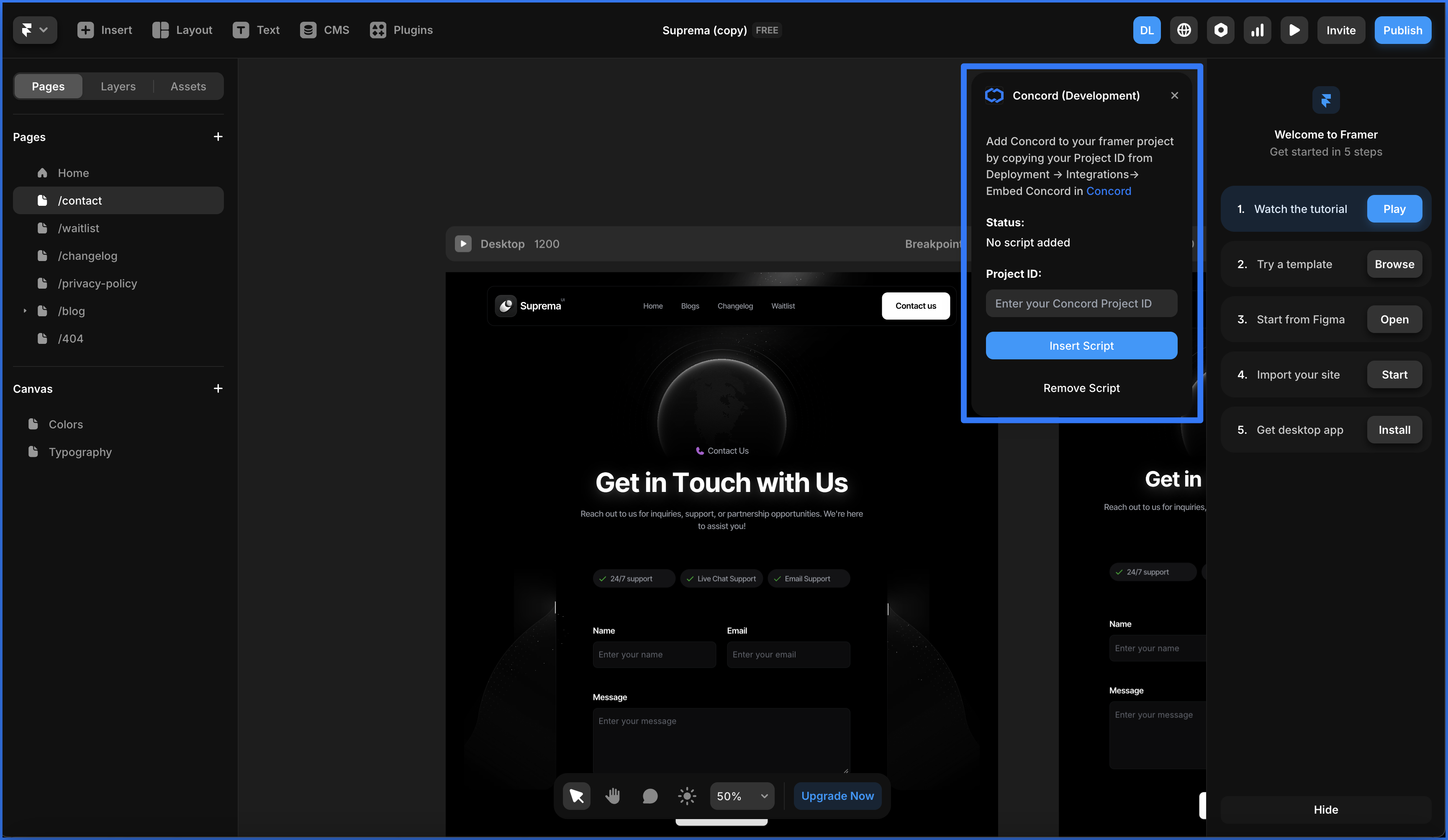This screenshot has height=840, width=1448.
Task: Click the Insert Script button
Action: coord(1081,345)
